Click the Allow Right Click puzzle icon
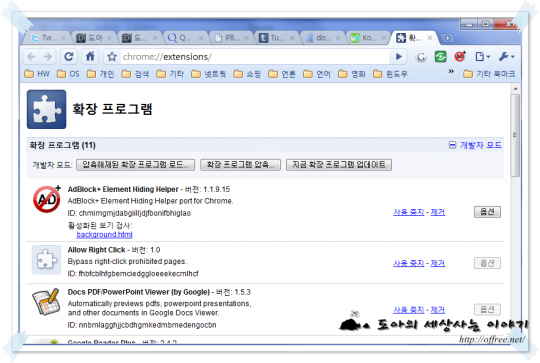This screenshot has width=540, height=363. point(46,260)
